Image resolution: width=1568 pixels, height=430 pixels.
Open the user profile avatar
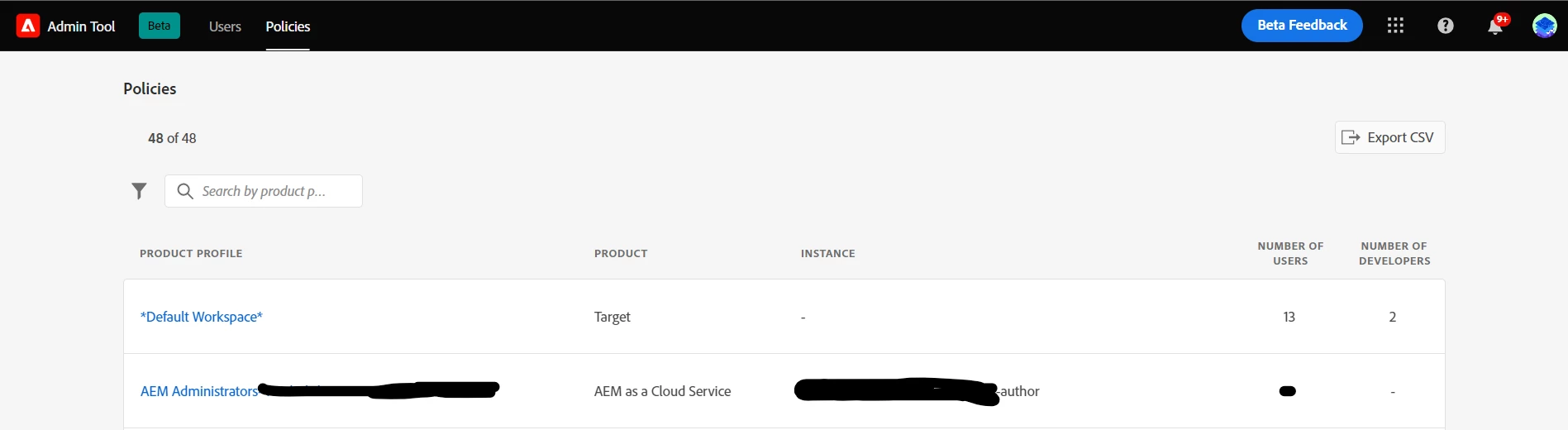click(1544, 26)
